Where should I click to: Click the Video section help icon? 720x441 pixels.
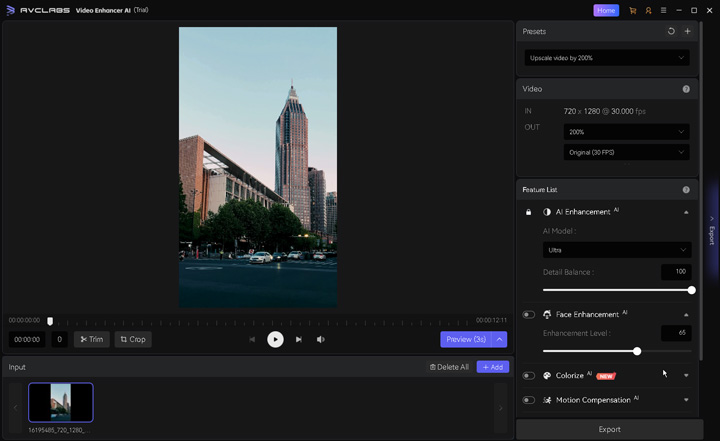point(686,89)
